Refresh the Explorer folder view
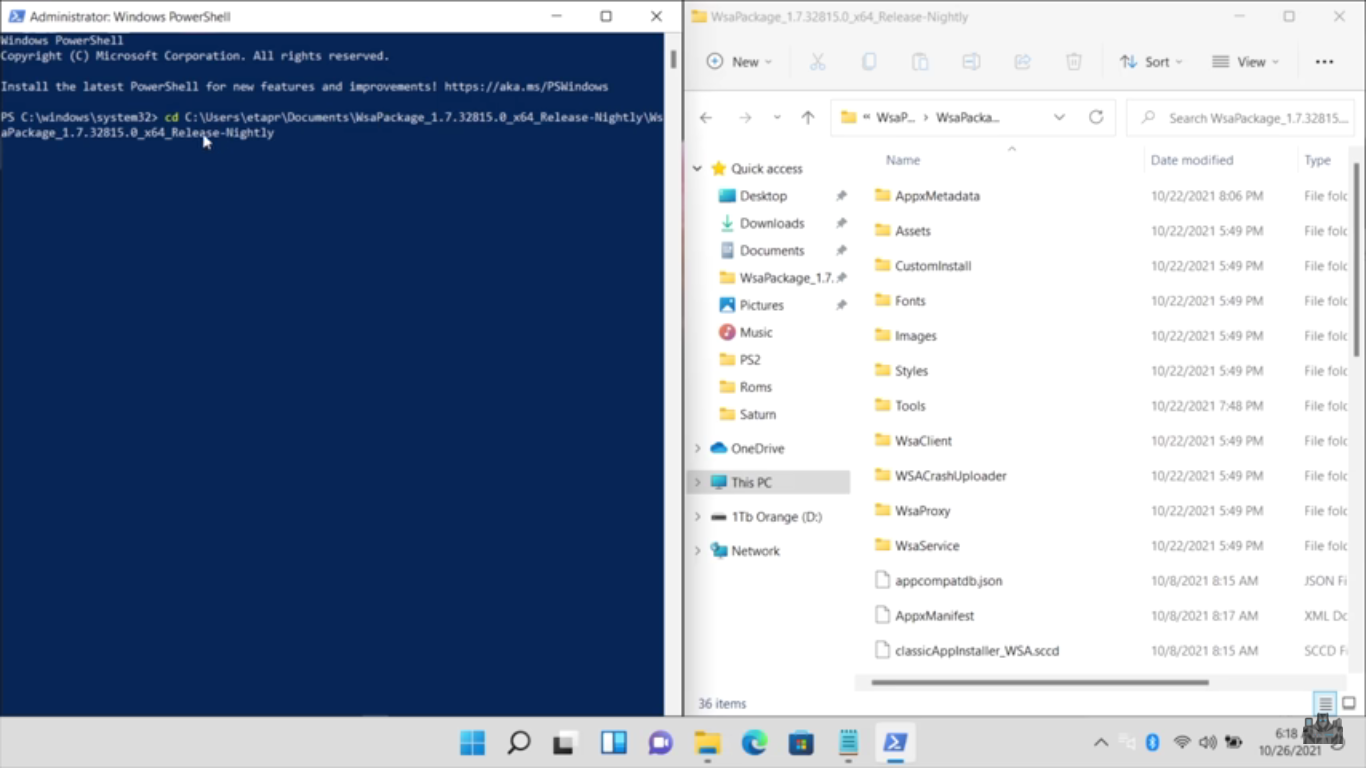Viewport: 1366px width, 768px height. coord(1096,117)
